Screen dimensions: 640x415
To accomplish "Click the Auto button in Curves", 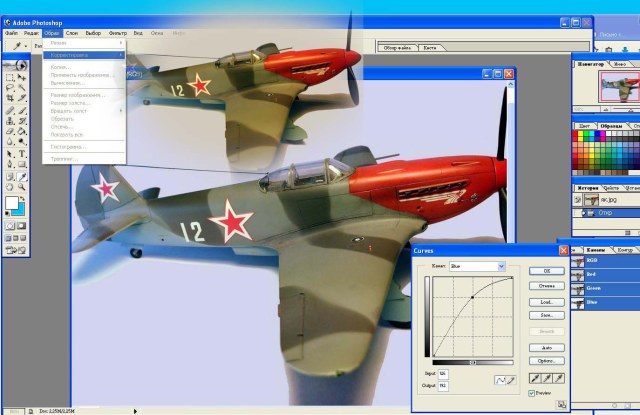I will tap(546, 347).
